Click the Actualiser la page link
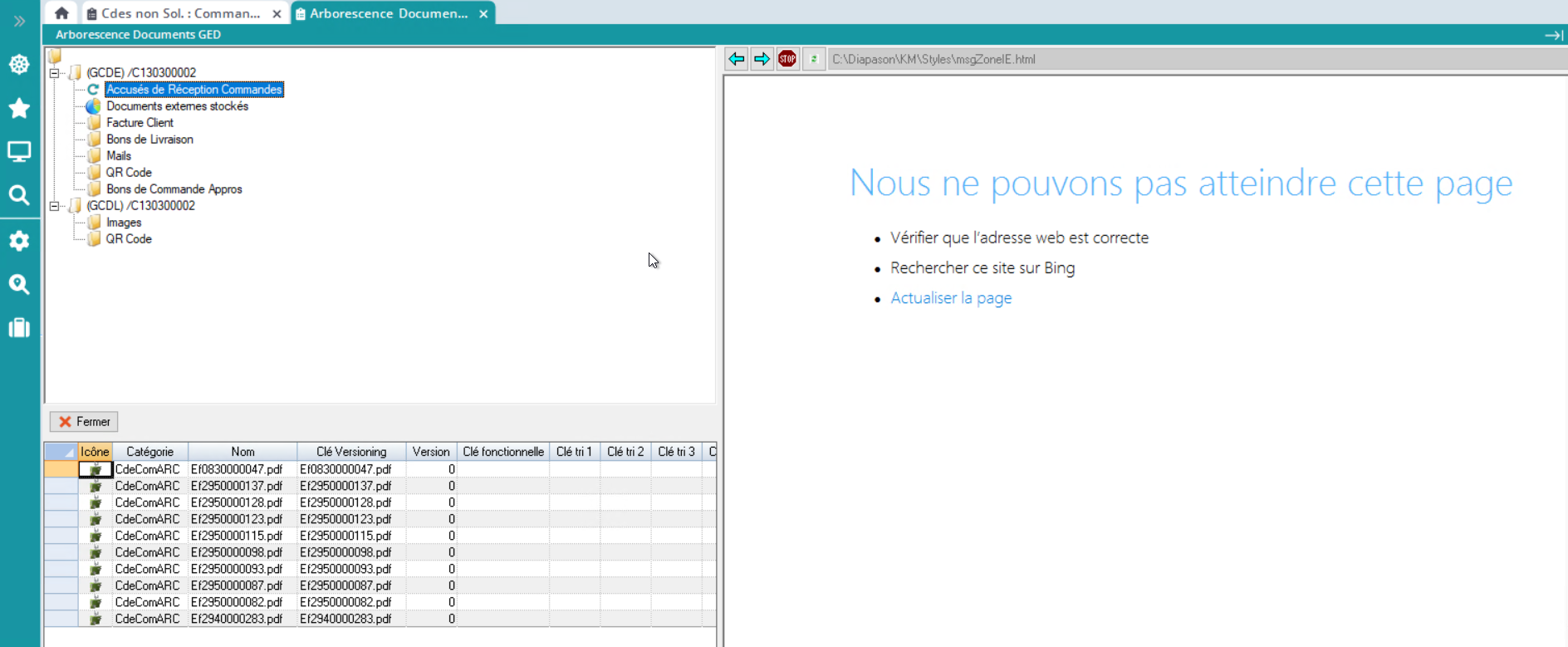 click(x=951, y=298)
